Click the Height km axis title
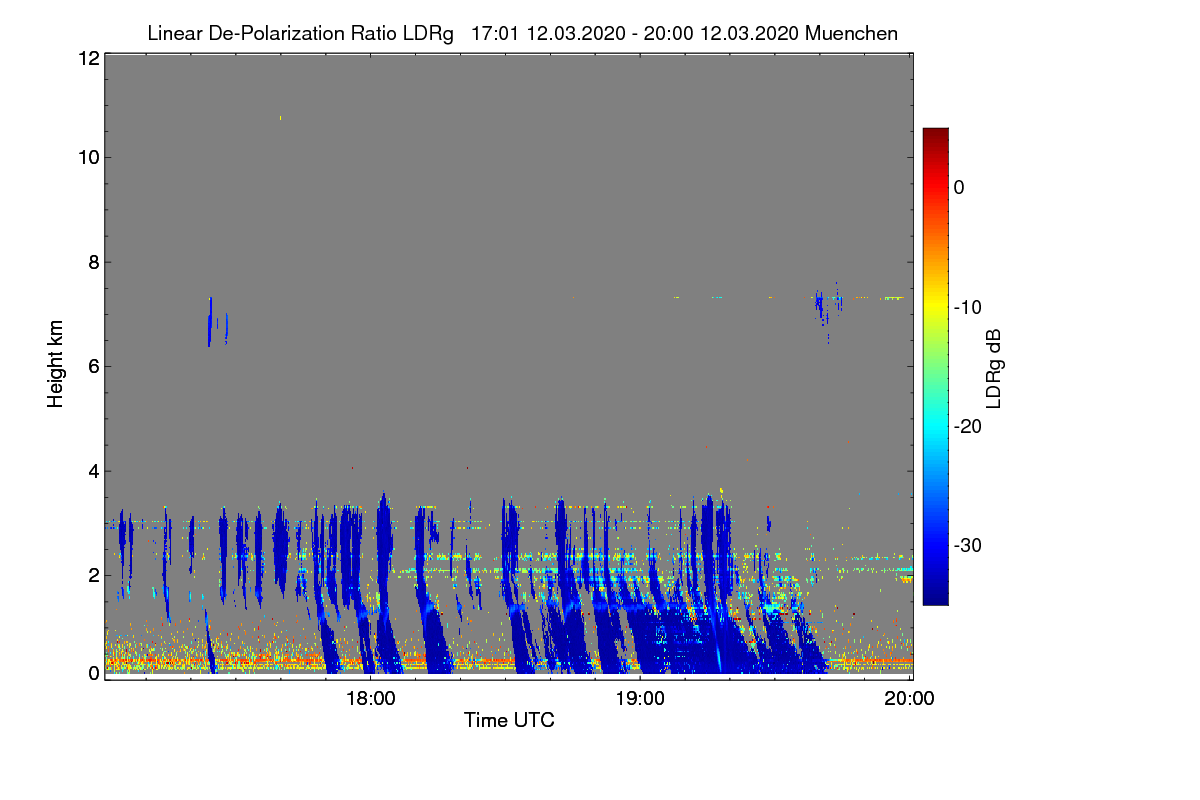The image size is (1200, 800). point(56,364)
